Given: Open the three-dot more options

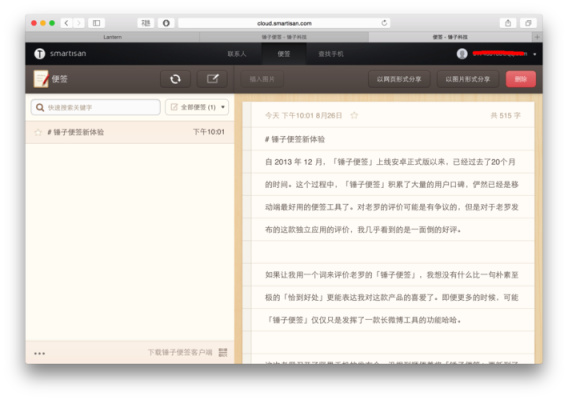Looking at the screenshot, I should pyautogui.click(x=39, y=353).
